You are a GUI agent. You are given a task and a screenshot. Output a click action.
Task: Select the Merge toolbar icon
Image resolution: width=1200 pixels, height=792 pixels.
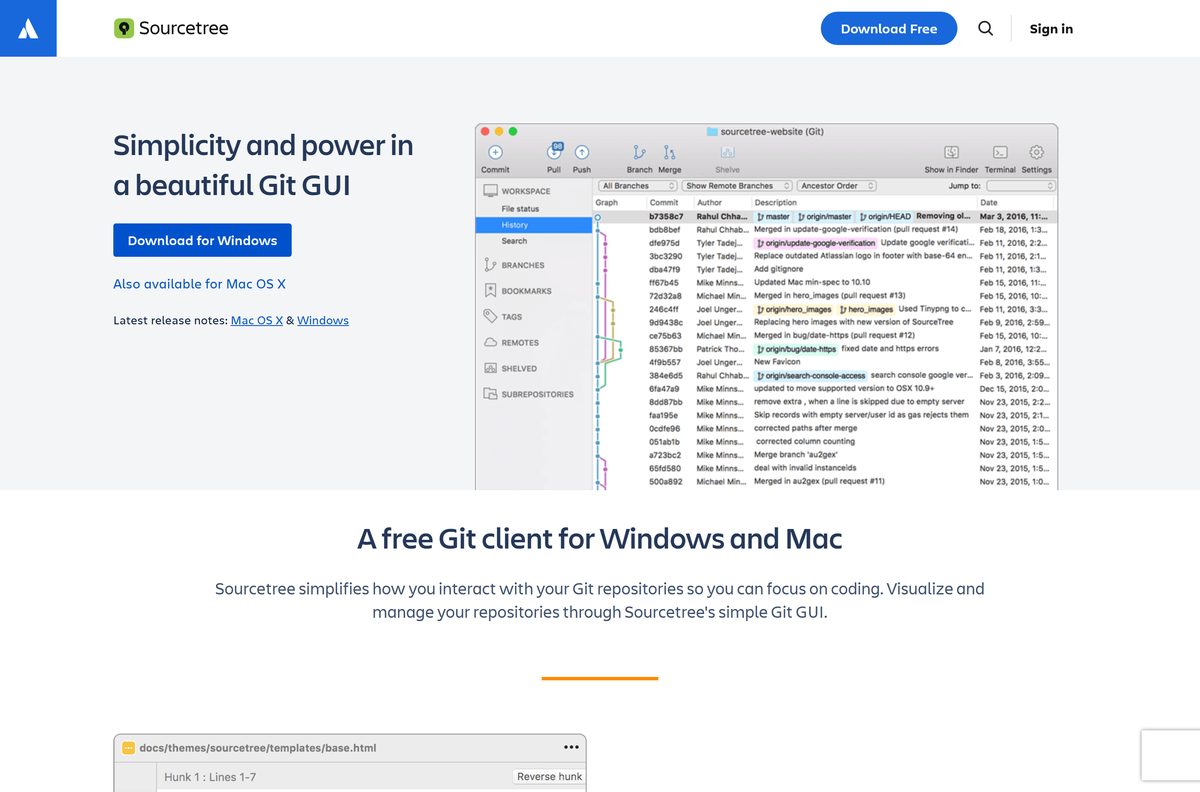tap(670, 152)
